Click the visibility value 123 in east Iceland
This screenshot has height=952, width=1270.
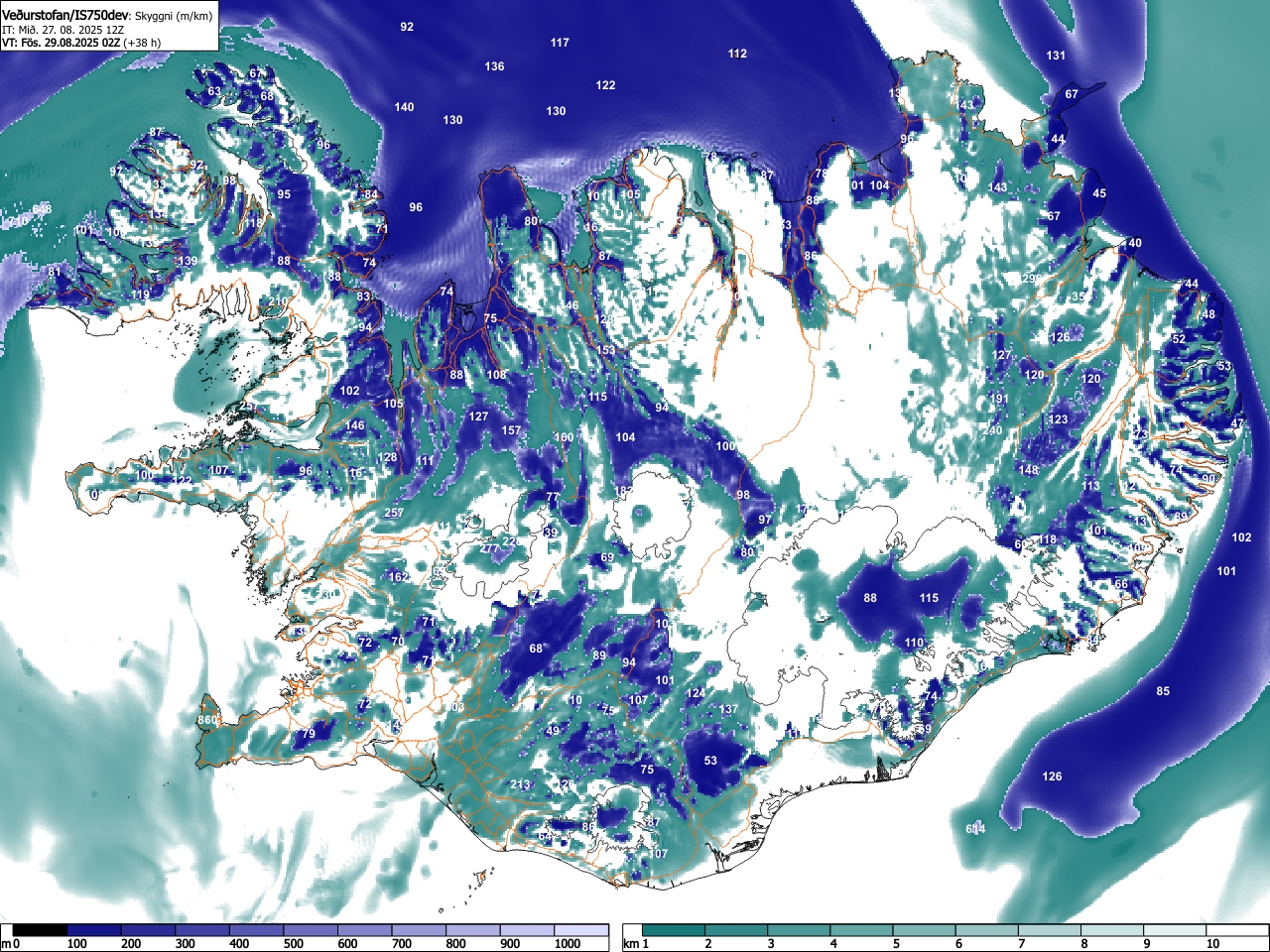tap(1059, 419)
